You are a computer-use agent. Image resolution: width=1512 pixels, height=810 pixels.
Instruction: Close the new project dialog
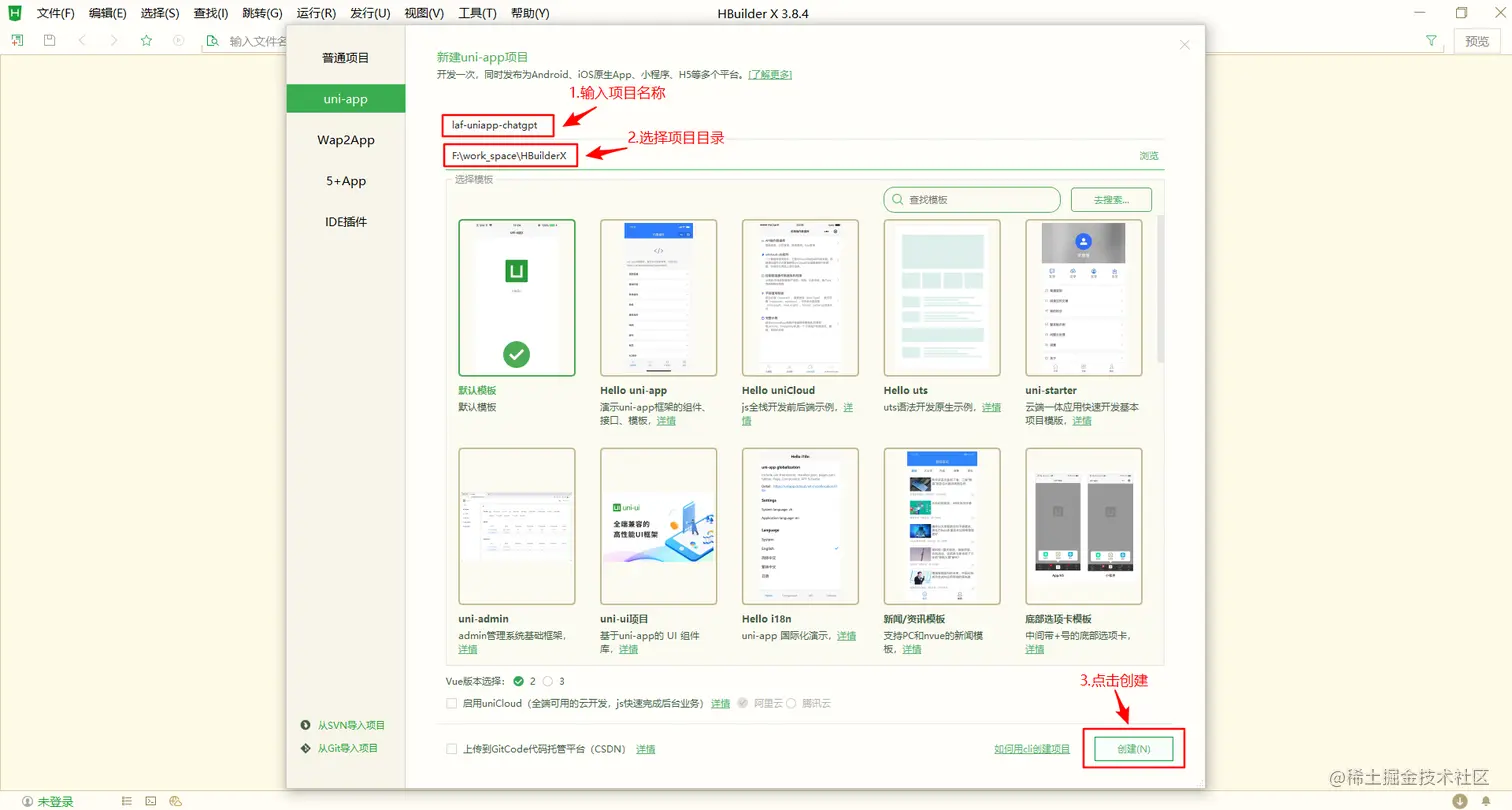click(1185, 45)
